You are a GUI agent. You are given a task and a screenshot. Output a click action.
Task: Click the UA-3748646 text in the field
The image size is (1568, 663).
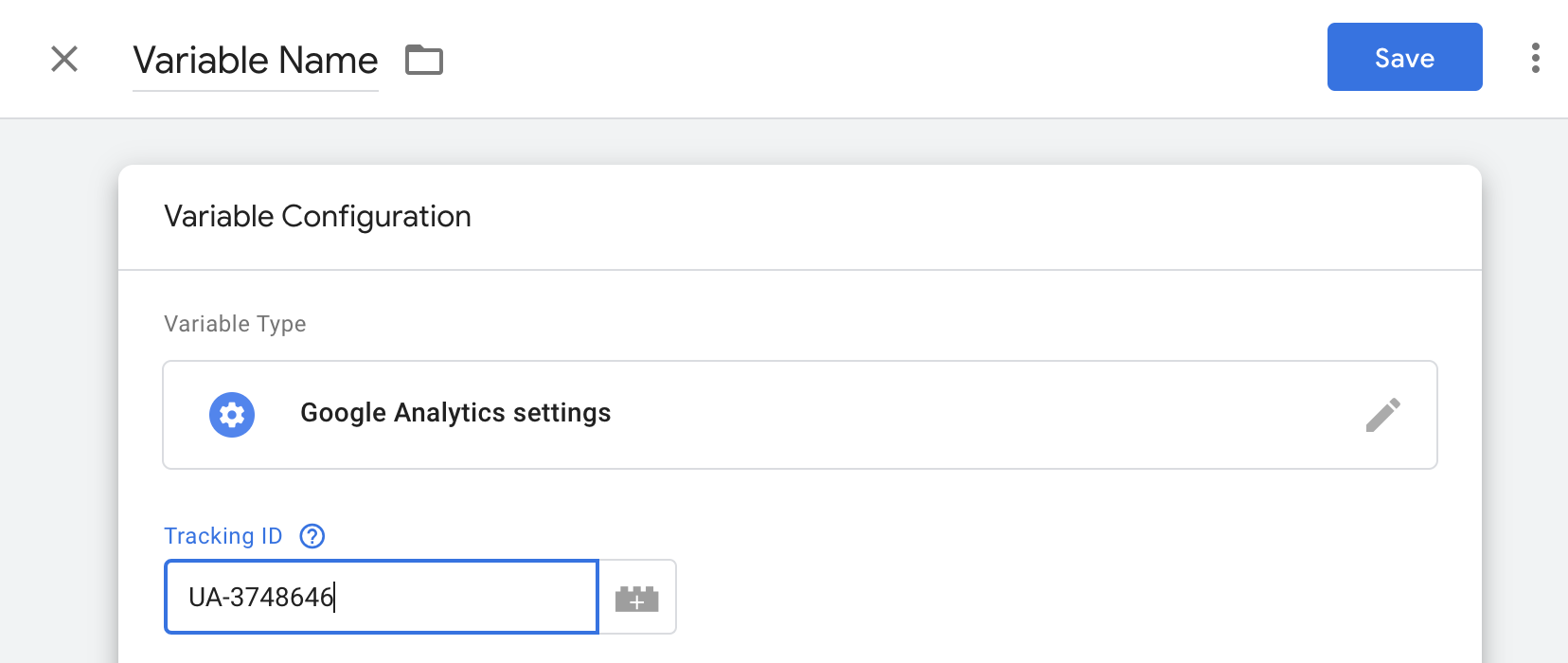[x=261, y=598]
